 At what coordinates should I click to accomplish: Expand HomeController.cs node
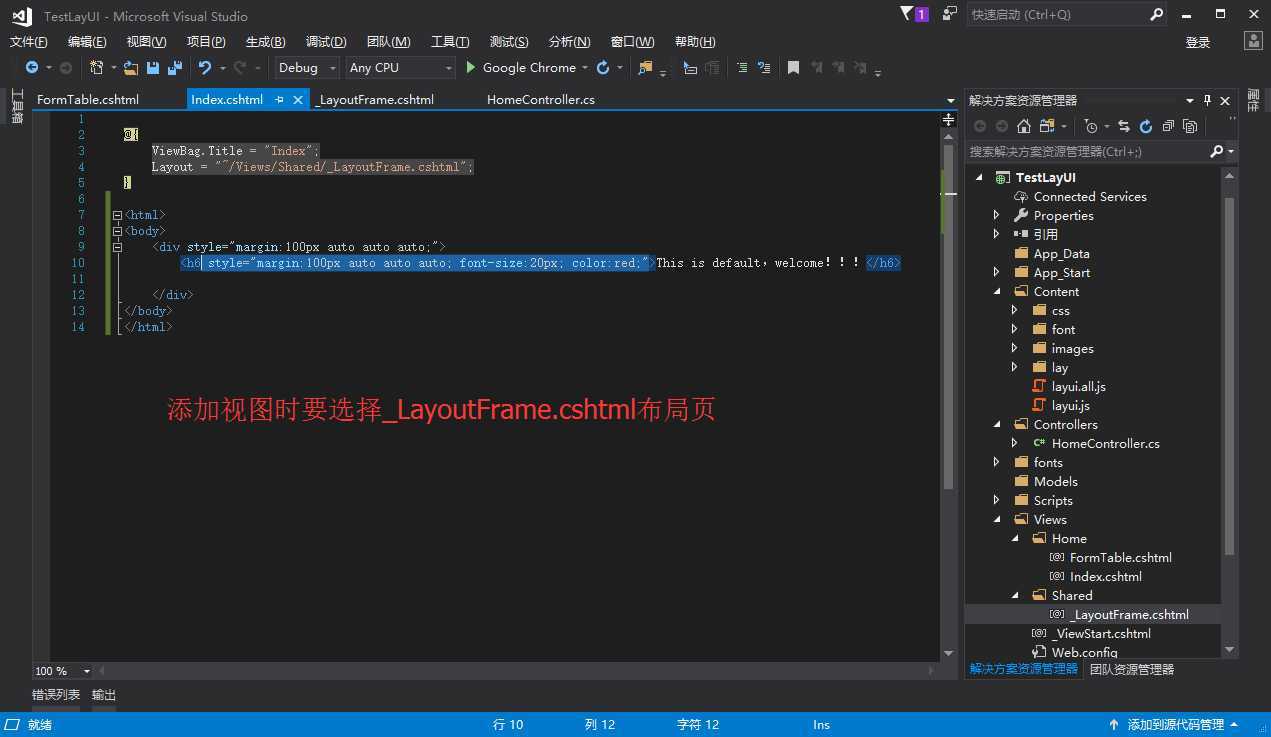click(x=1014, y=444)
